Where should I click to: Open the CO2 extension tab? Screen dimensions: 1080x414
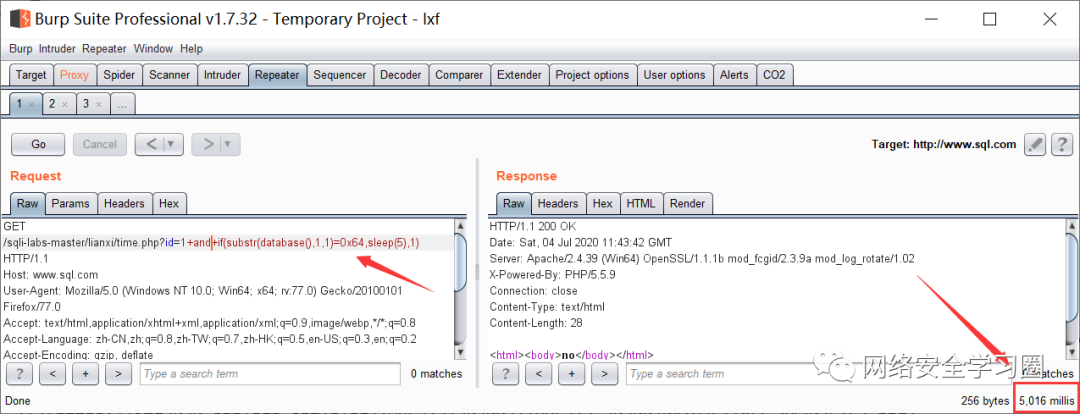[x=774, y=75]
